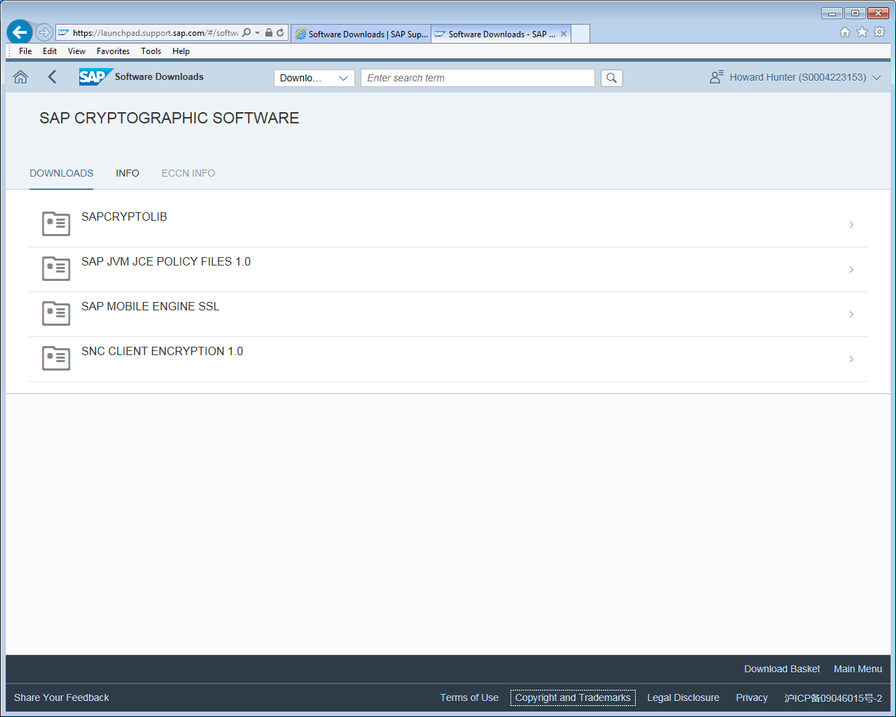Click the back chevron next to the SAP logo

pos(52,77)
